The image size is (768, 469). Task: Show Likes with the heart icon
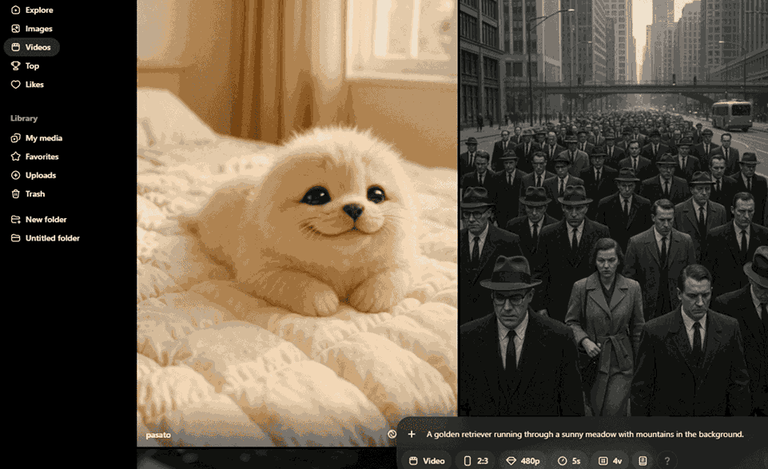coord(27,84)
